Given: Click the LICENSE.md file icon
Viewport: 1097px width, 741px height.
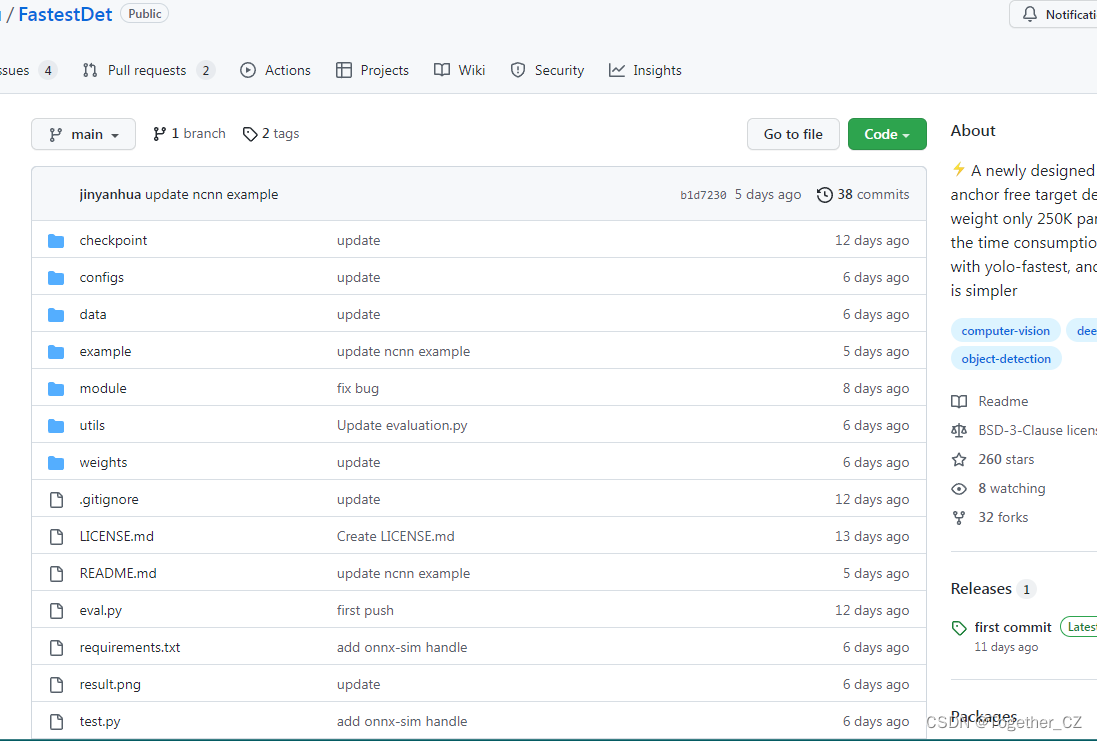Looking at the screenshot, I should click(57, 537).
